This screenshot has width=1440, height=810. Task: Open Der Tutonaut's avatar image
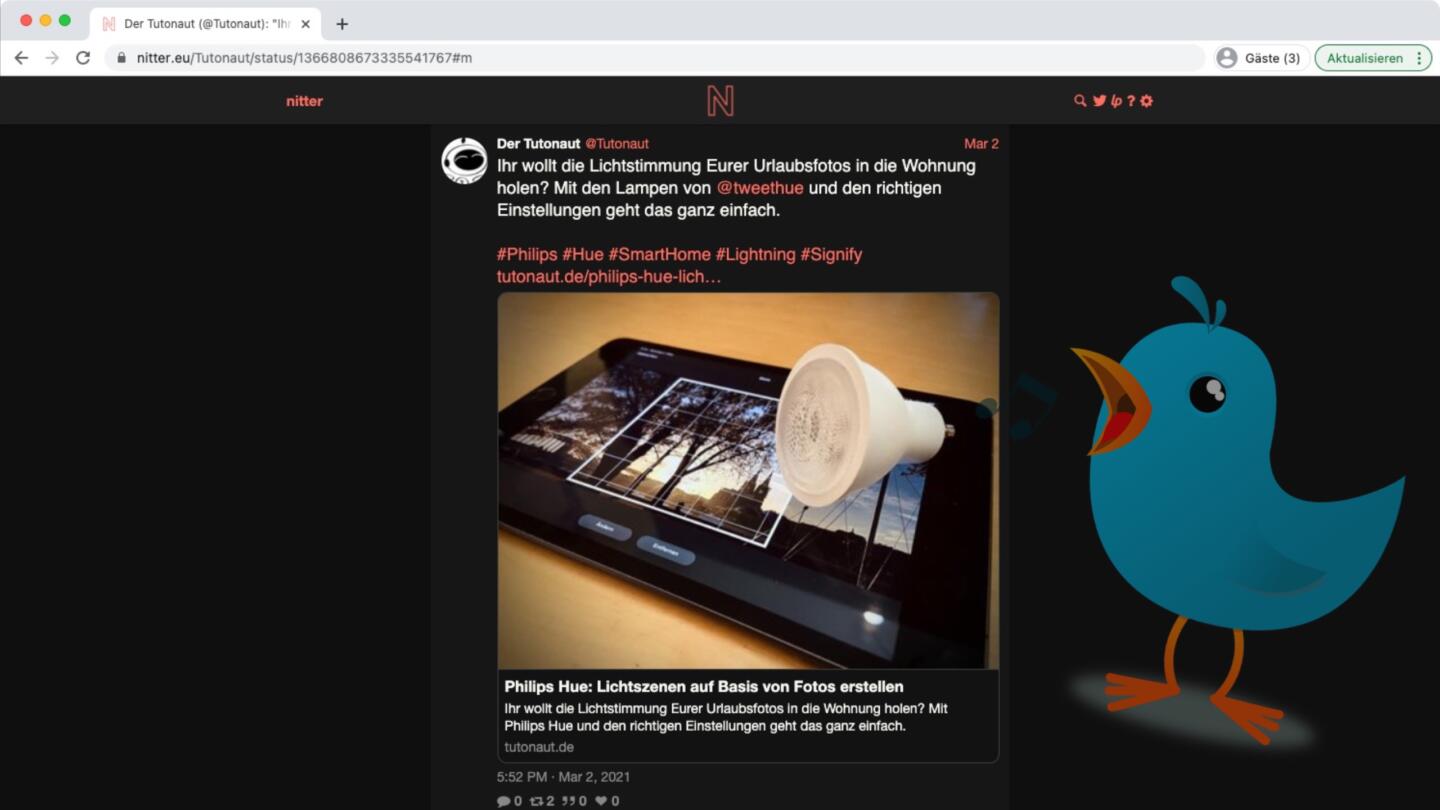click(465, 160)
